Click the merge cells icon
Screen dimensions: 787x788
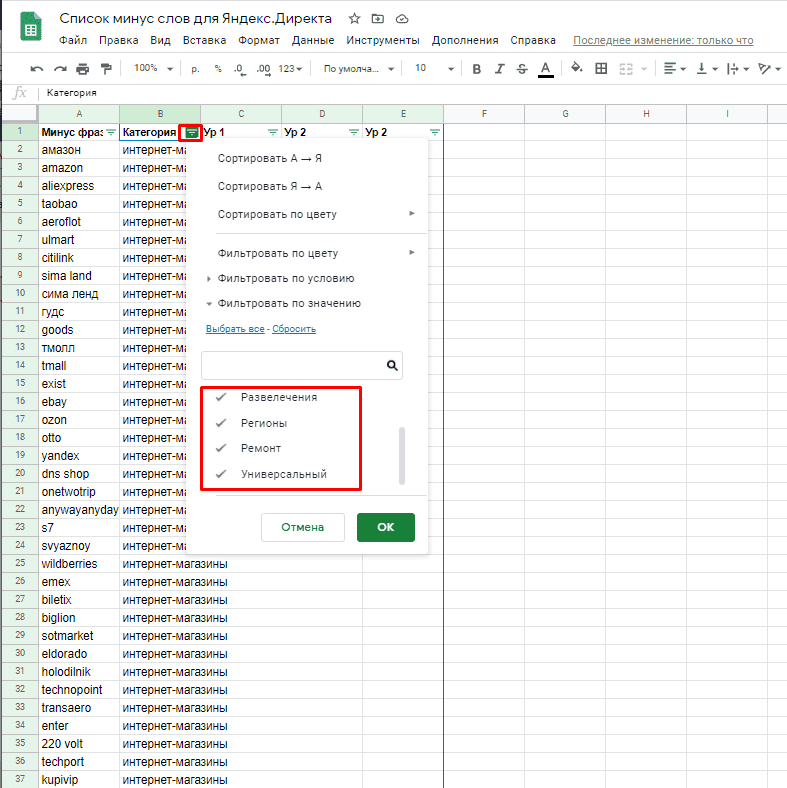coord(626,69)
